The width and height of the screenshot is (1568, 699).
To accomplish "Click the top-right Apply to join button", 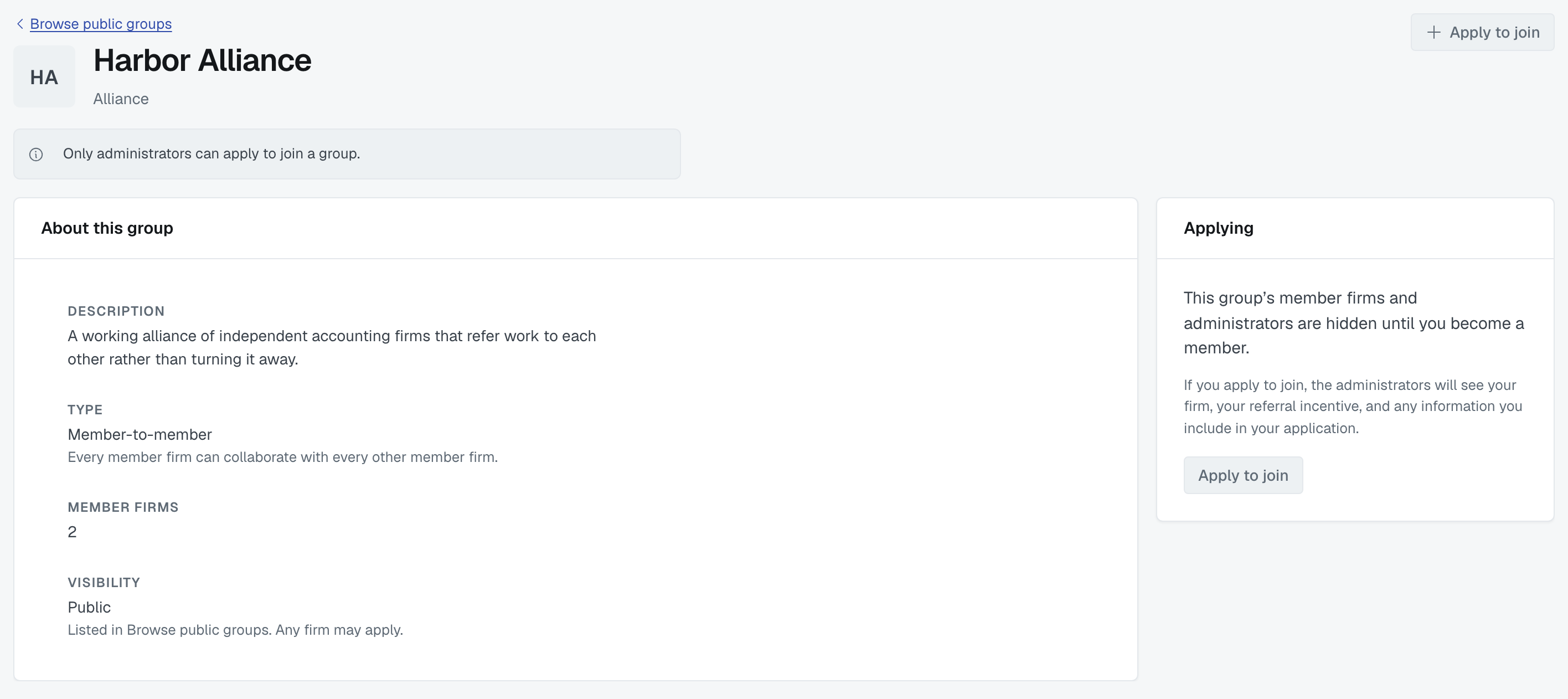I will point(1482,32).
